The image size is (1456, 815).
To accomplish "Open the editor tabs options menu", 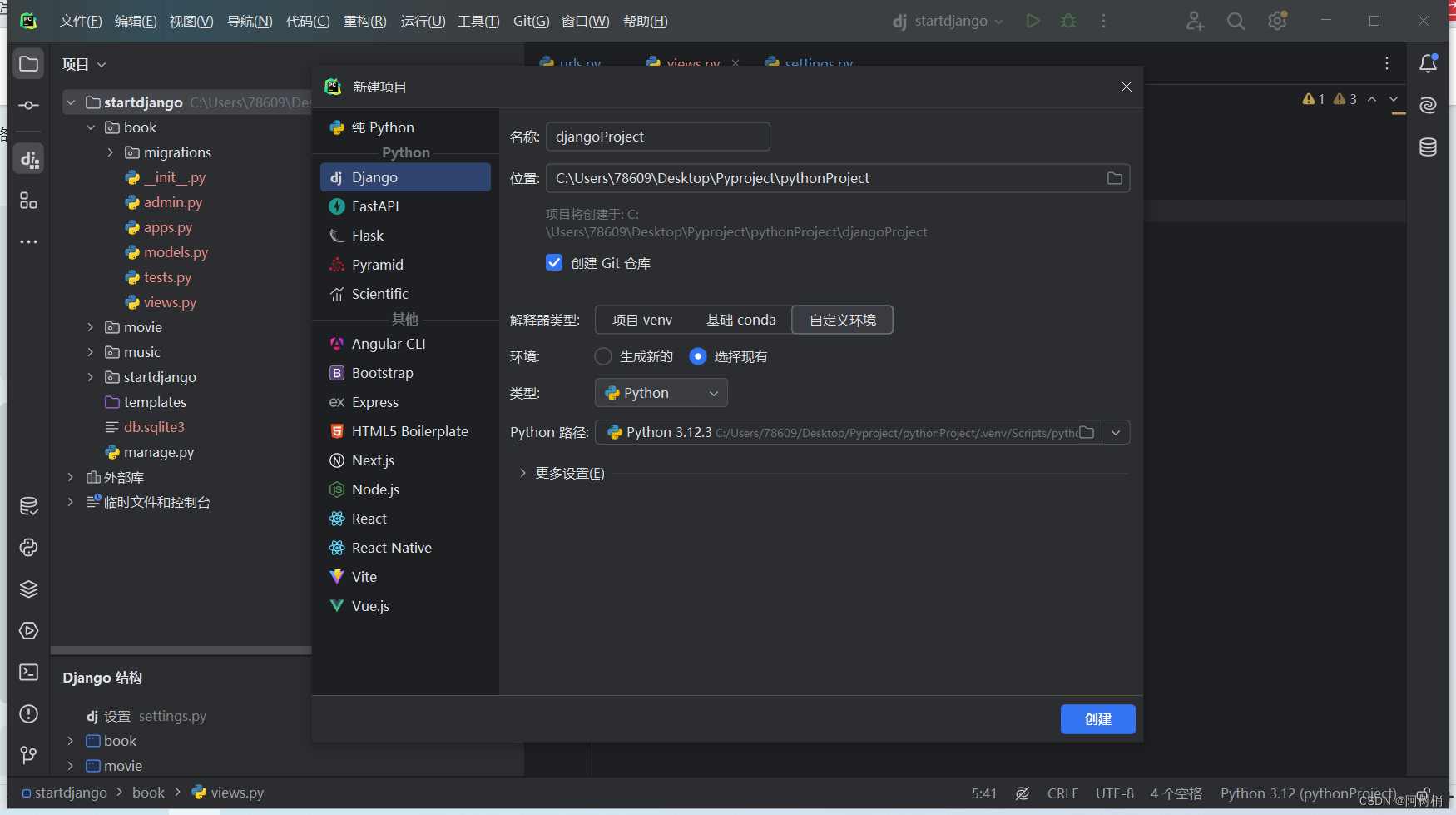I will point(1387,64).
